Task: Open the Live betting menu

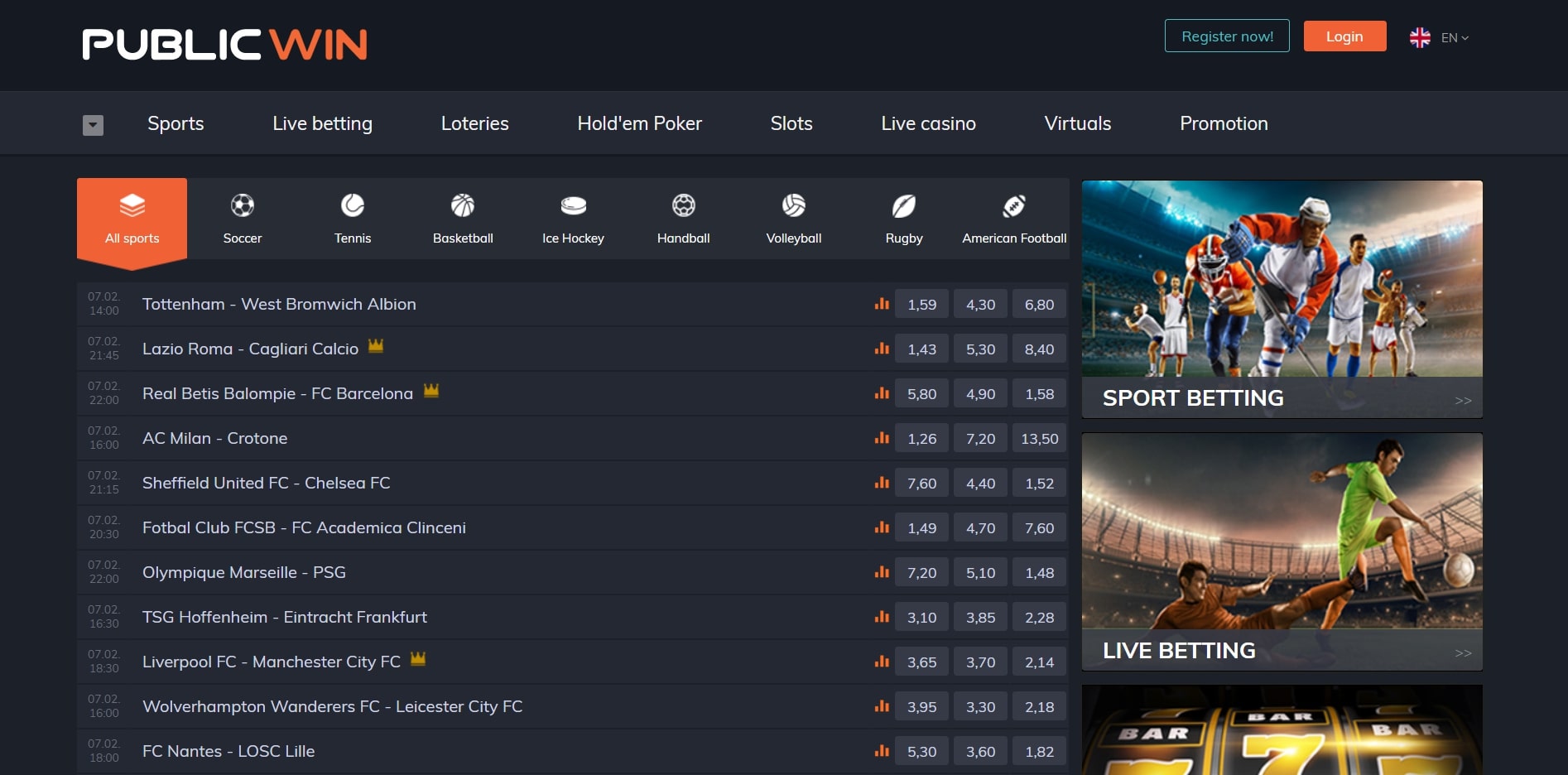Action: (x=322, y=123)
